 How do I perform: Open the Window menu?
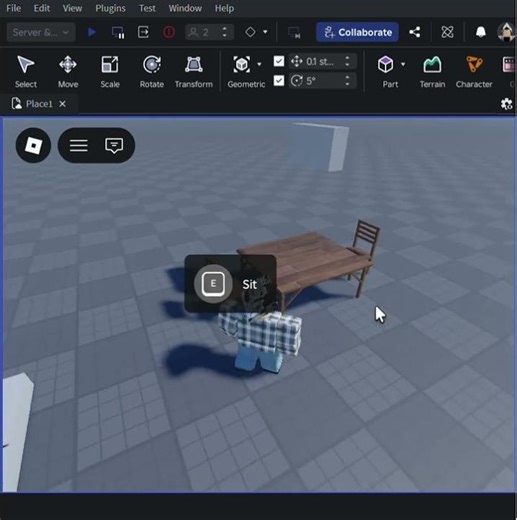185,8
